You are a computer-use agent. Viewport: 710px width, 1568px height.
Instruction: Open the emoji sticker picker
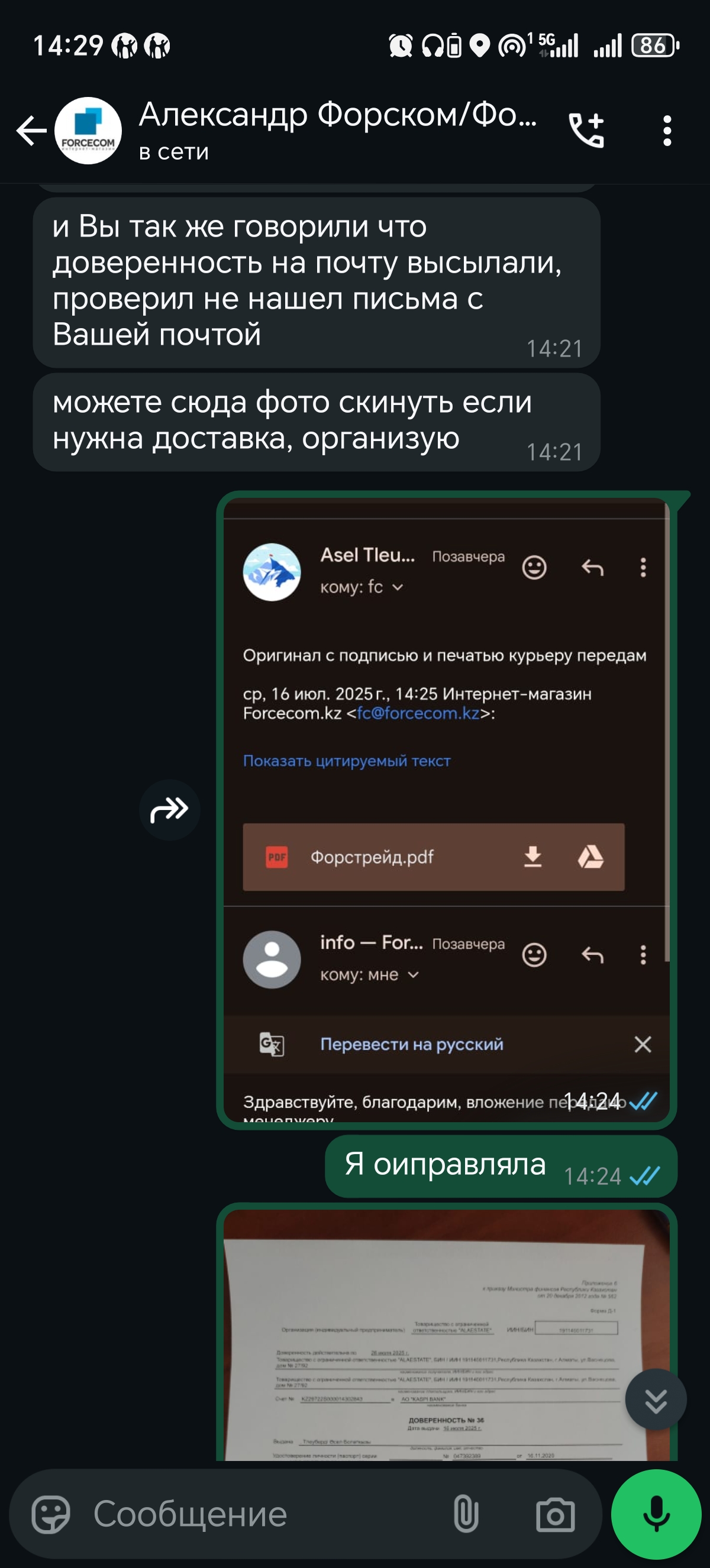[51, 1514]
